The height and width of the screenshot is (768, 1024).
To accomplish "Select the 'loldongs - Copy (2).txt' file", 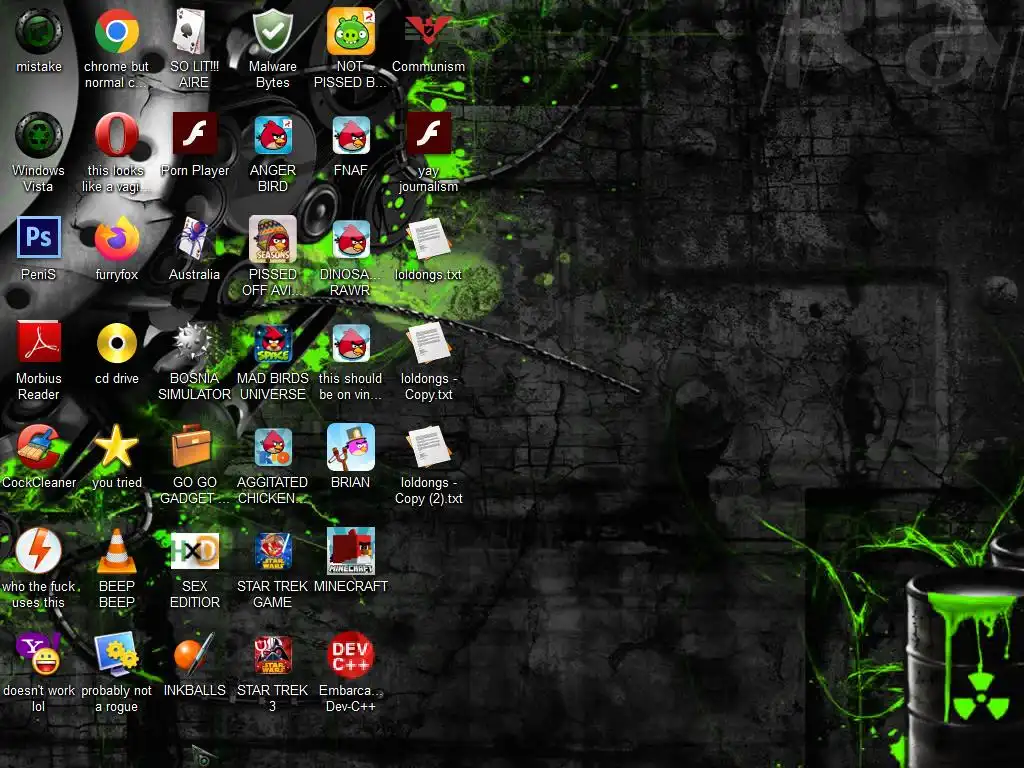I will [x=428, y=447].
